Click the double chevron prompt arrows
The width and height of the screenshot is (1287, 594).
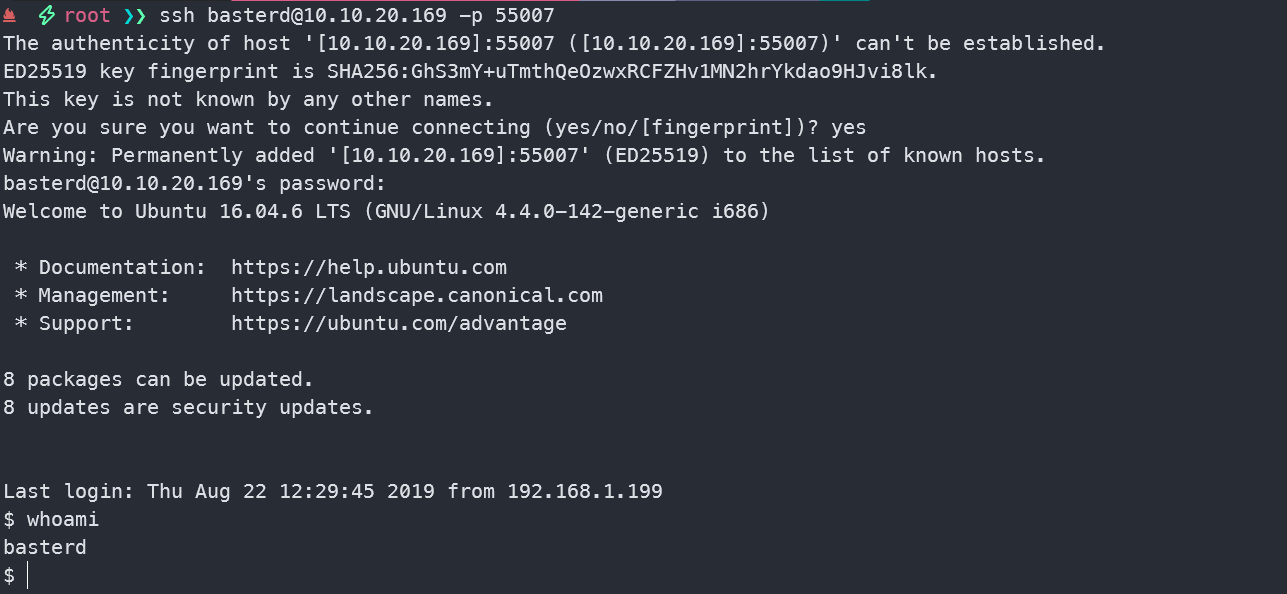(x=134, y=16)
